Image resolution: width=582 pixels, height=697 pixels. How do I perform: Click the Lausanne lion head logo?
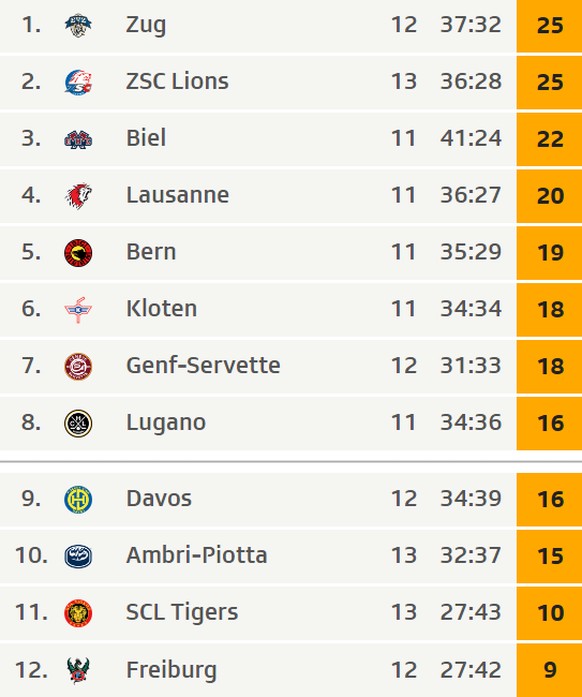pos(78,196)
